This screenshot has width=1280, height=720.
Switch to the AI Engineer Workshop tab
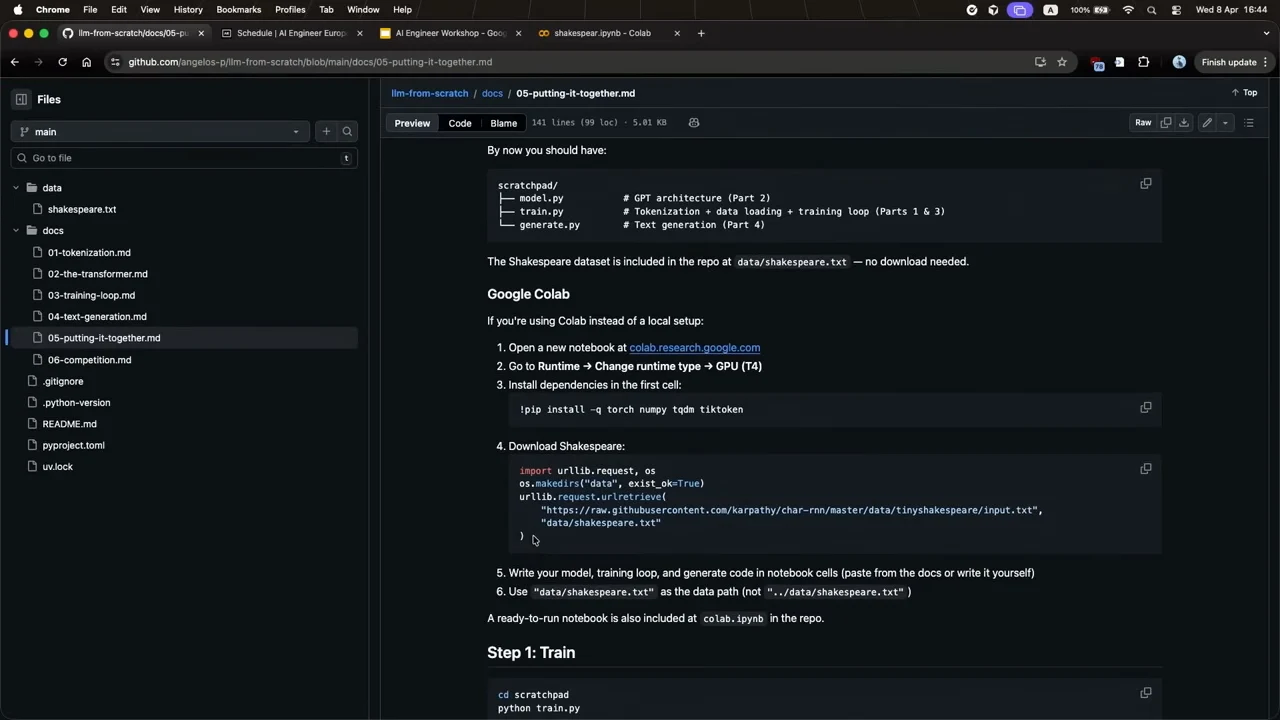coord(450,33)
